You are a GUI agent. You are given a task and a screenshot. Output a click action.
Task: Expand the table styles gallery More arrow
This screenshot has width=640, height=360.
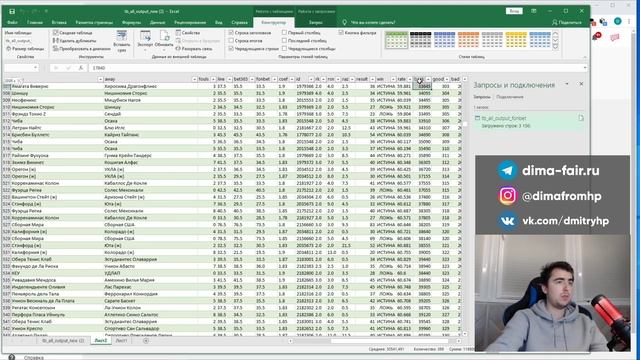click(556, 47)
